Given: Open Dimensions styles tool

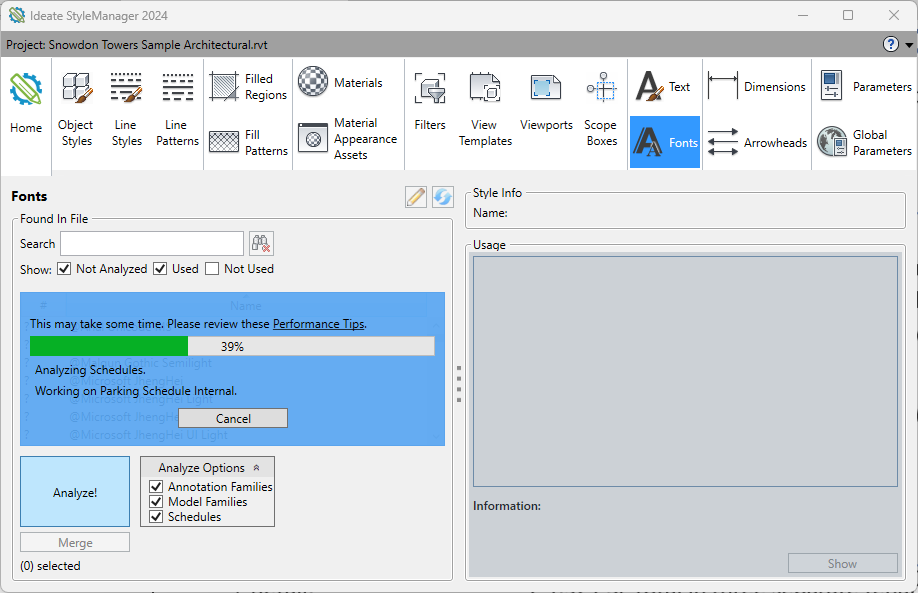Looking at the screenshot, I should (757, 87).
